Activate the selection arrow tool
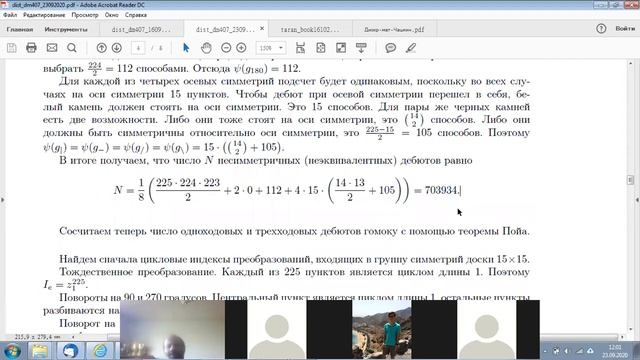Screen dimensions: 640x360 click(186, 48)
